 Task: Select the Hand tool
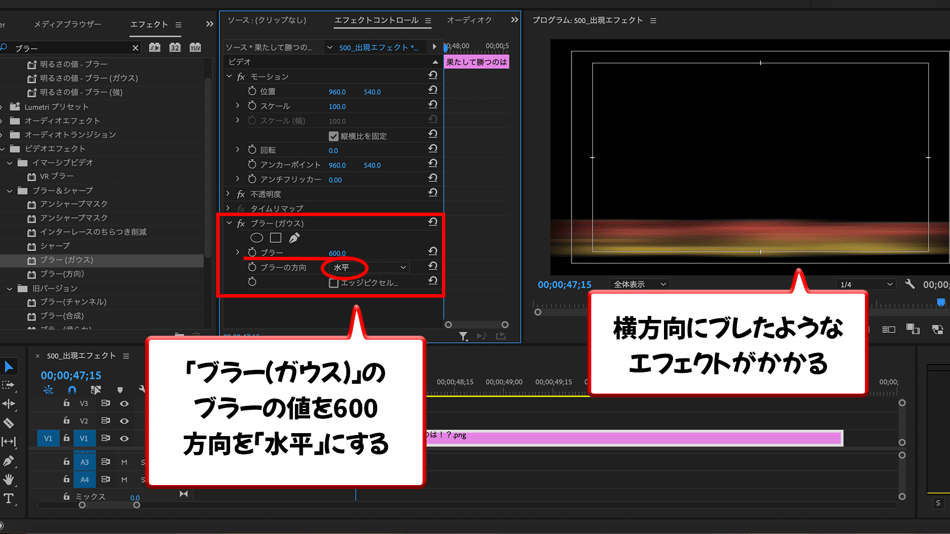pyautogui.click(x=9, y=479)
